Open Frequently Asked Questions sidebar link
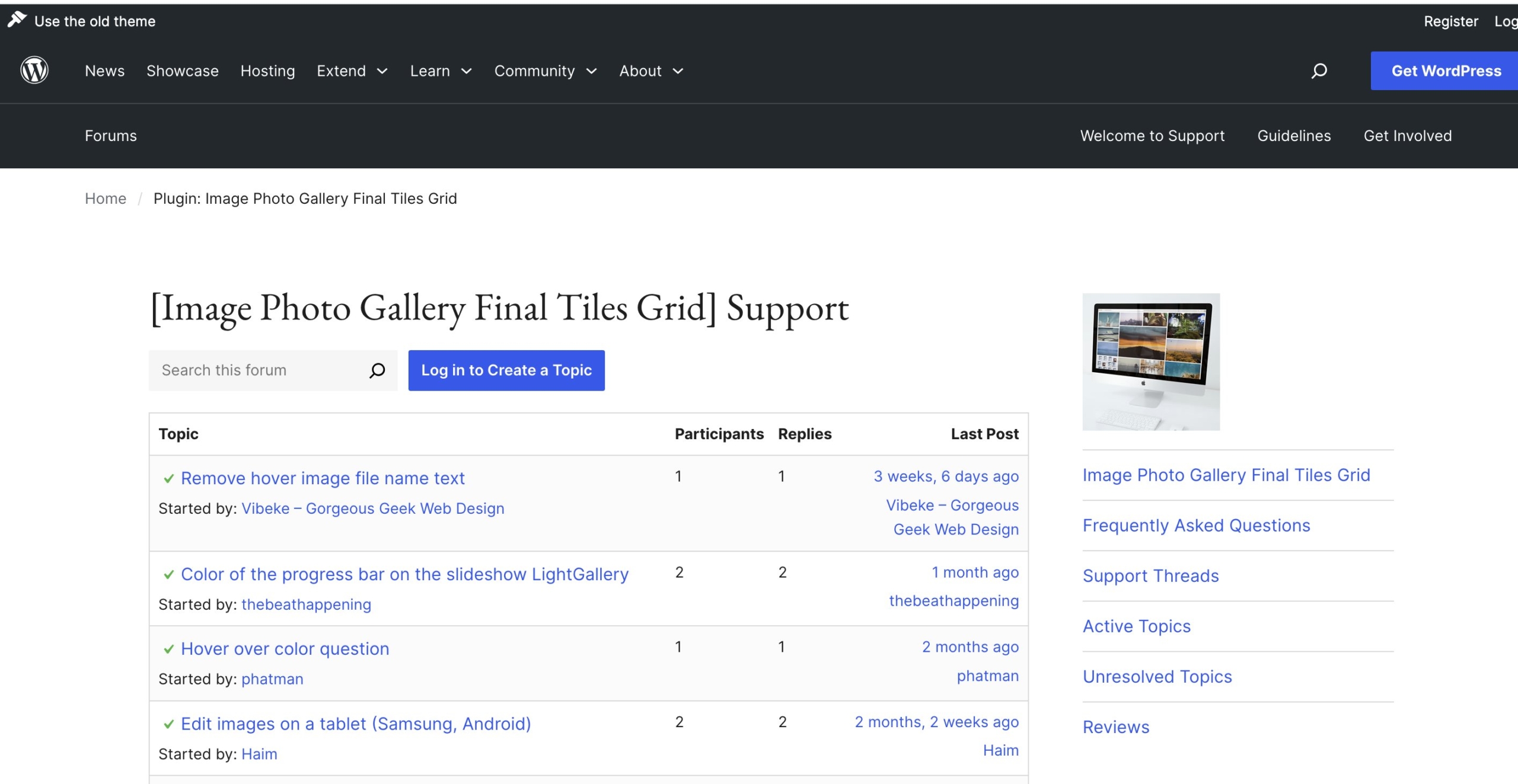Viewport: 1518px width, 784px height. (1196, 526)
